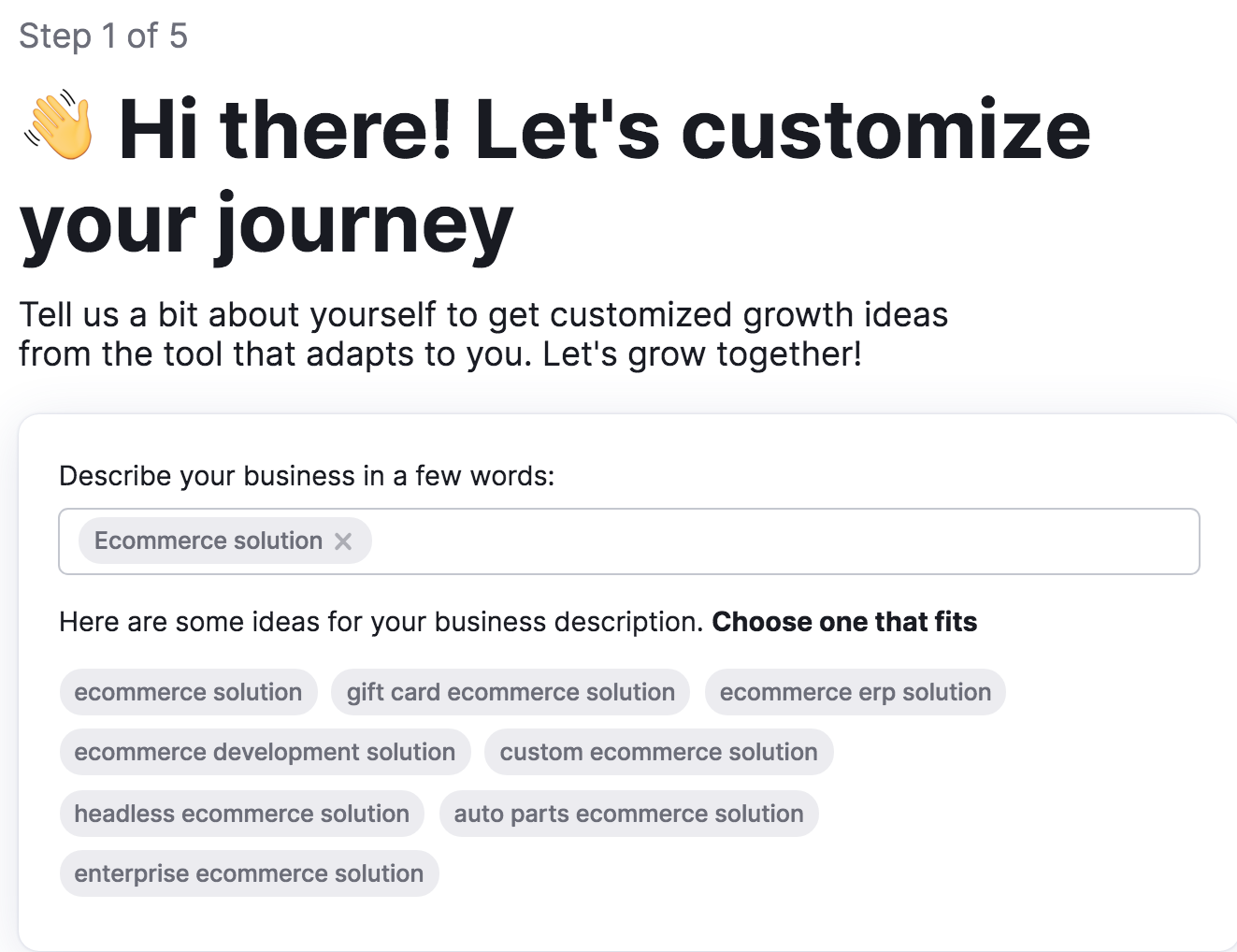Pick the "gift card ecommerce solution" chip

point(511,692)
